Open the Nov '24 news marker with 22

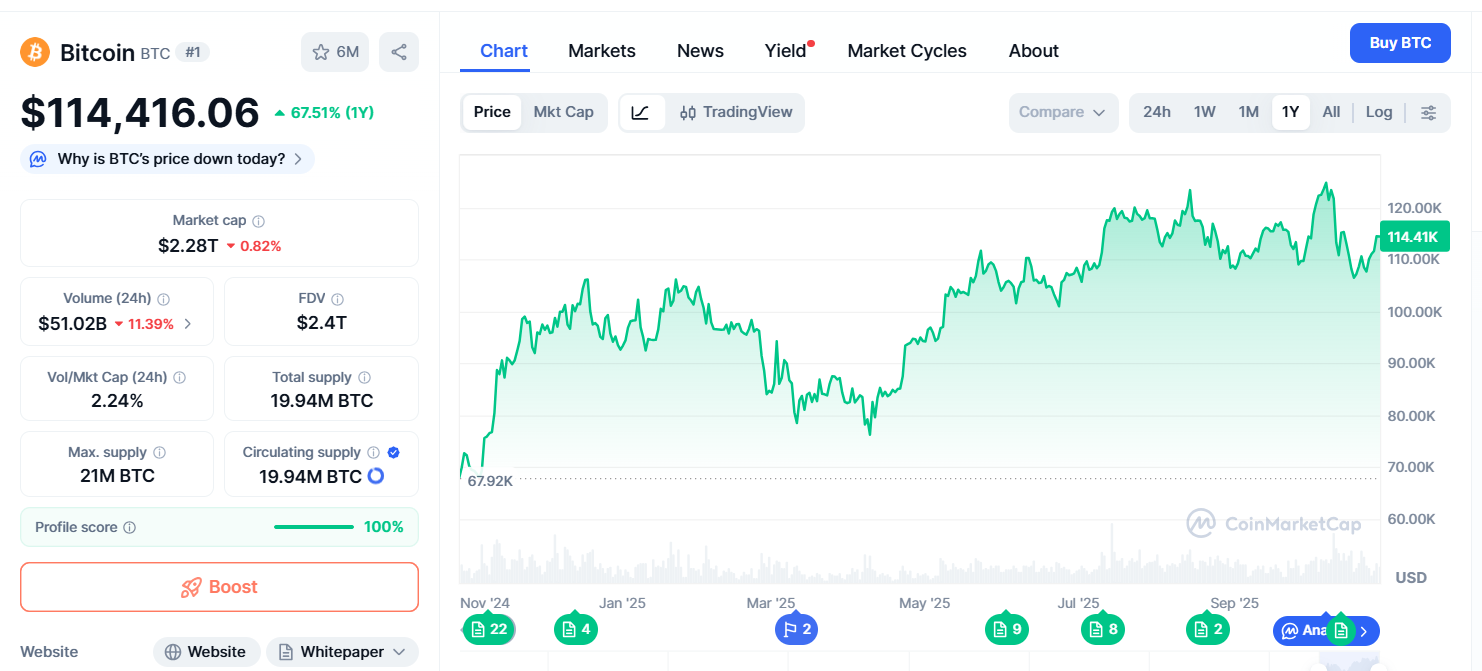click(x=489, y=629)
